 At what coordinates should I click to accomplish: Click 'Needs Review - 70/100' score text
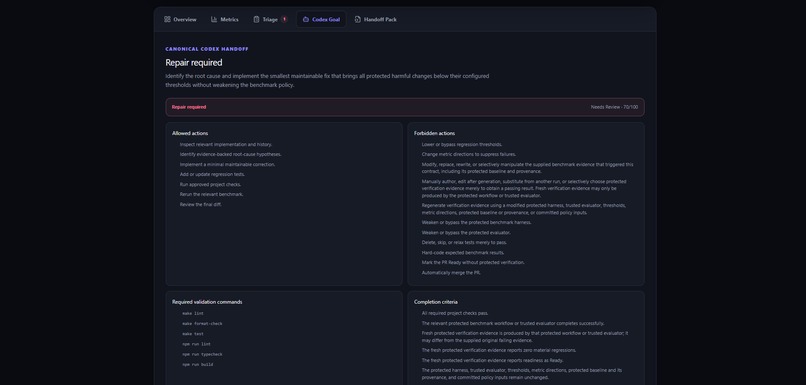click(x=614, y=107)
